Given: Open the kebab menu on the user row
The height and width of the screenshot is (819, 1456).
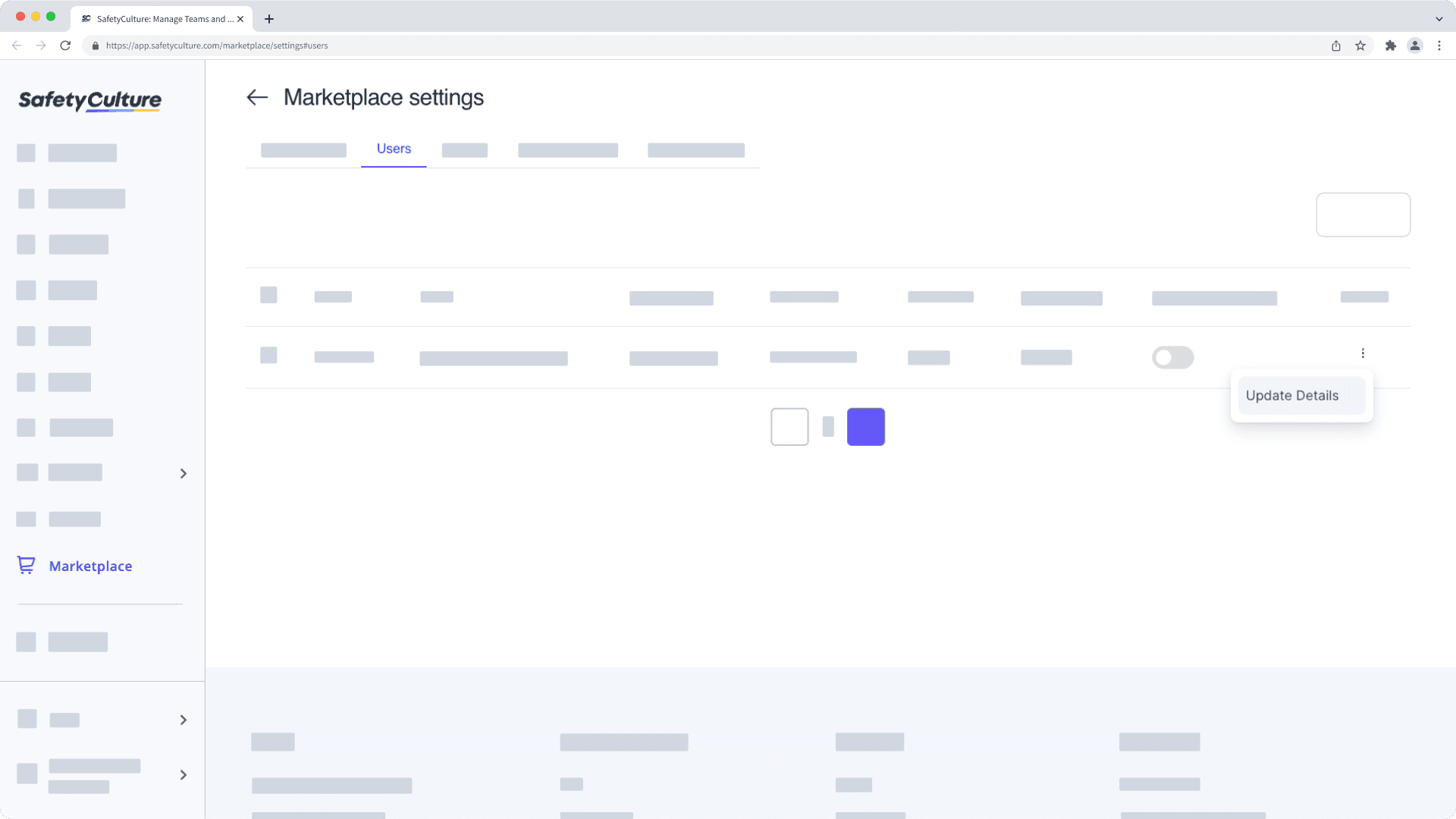Looking at the screenshot, I should [1363, 353].
